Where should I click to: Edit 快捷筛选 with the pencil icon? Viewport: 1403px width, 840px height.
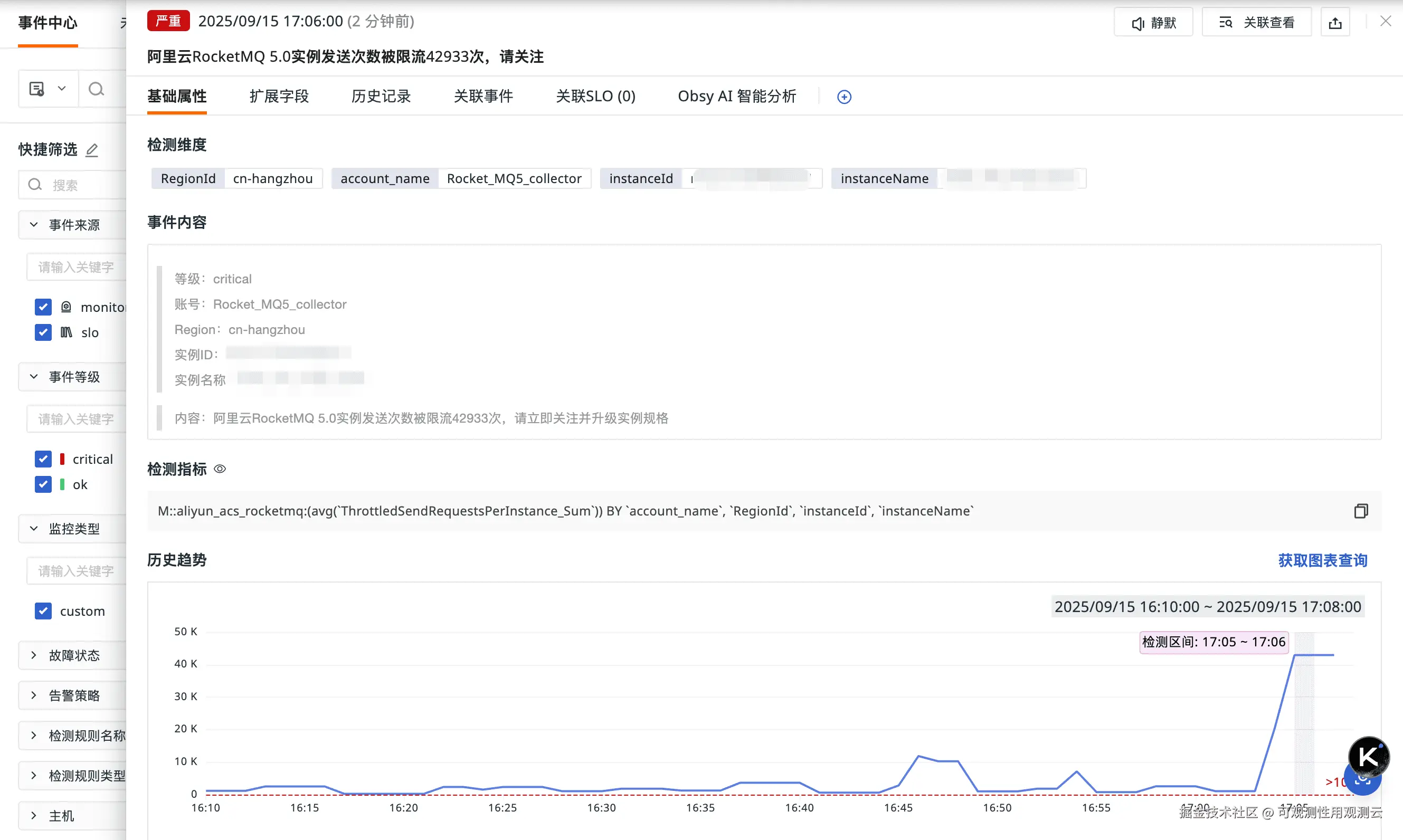(x=92, y=150)
